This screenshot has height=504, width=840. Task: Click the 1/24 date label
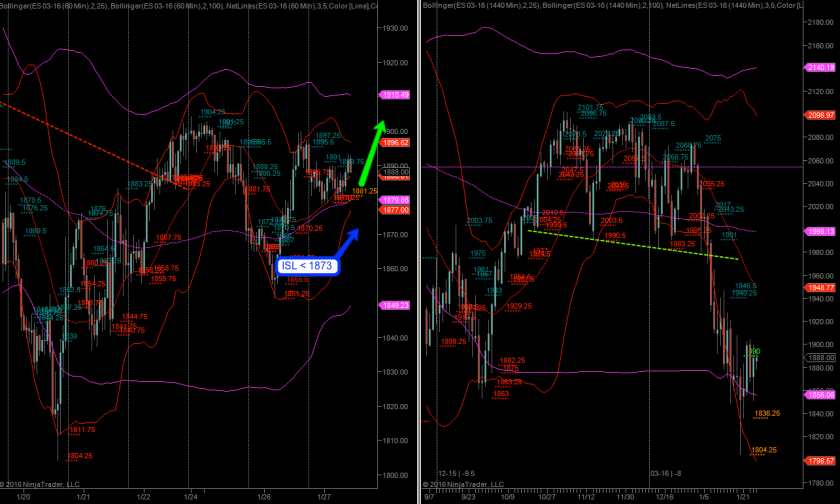tap(190, 497)
